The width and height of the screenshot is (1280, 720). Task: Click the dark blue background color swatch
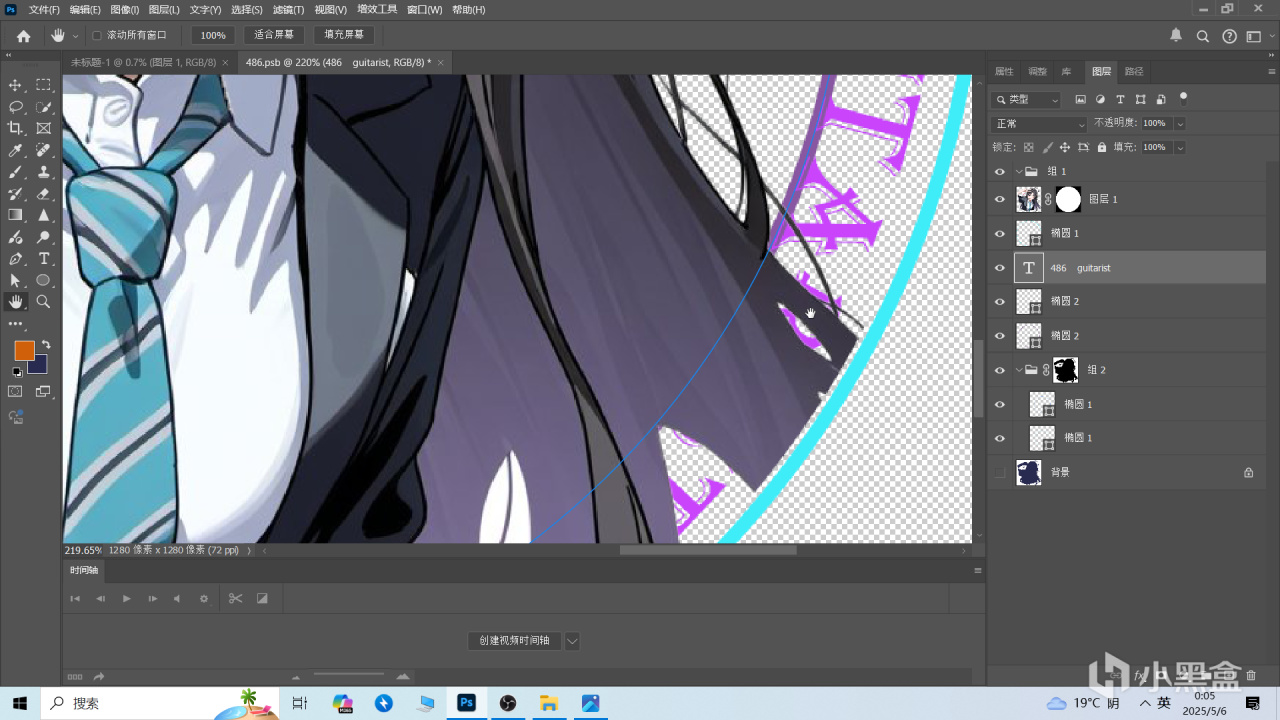point(39,366)
